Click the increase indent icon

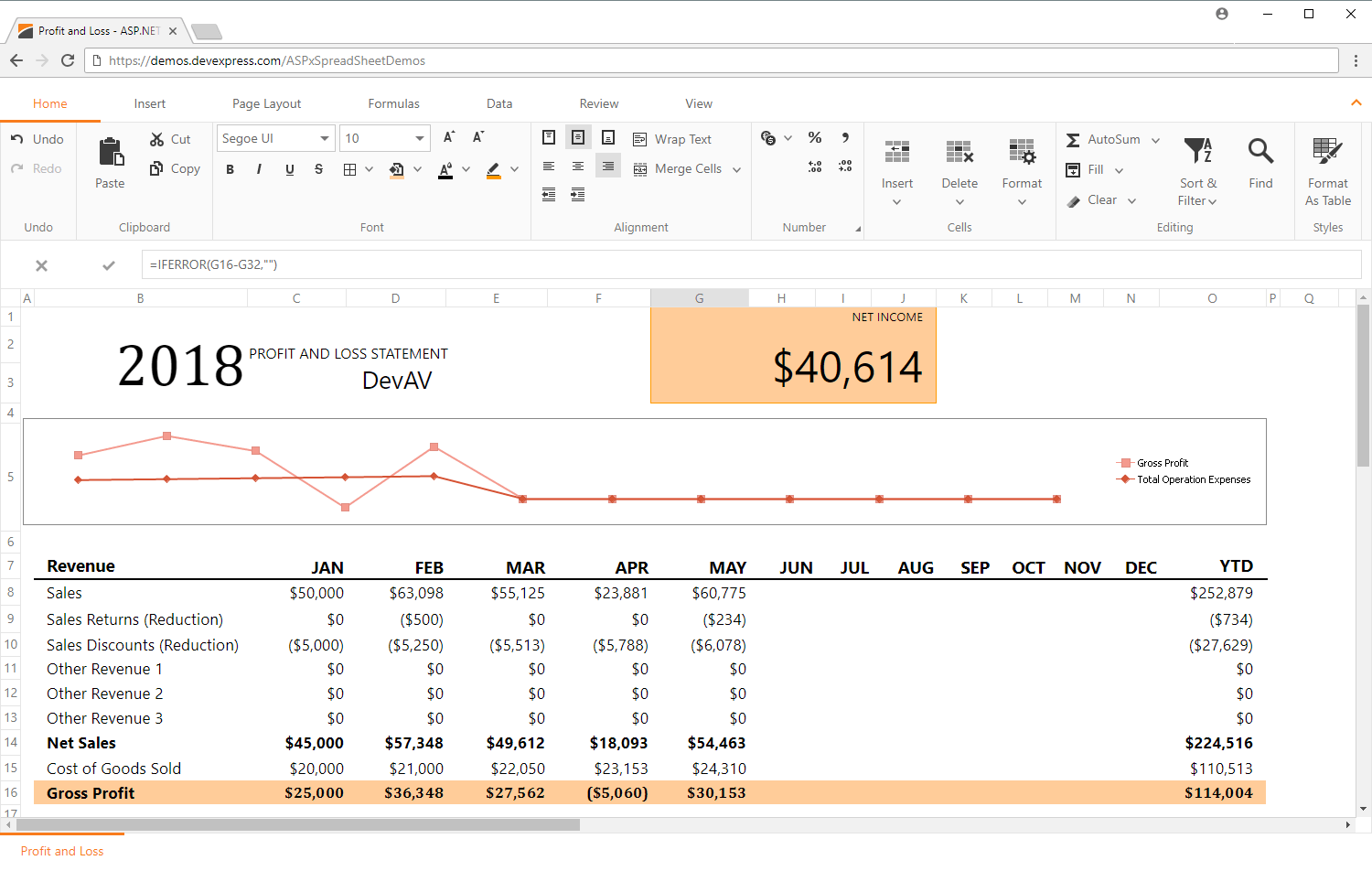click(x=578, y=195)
